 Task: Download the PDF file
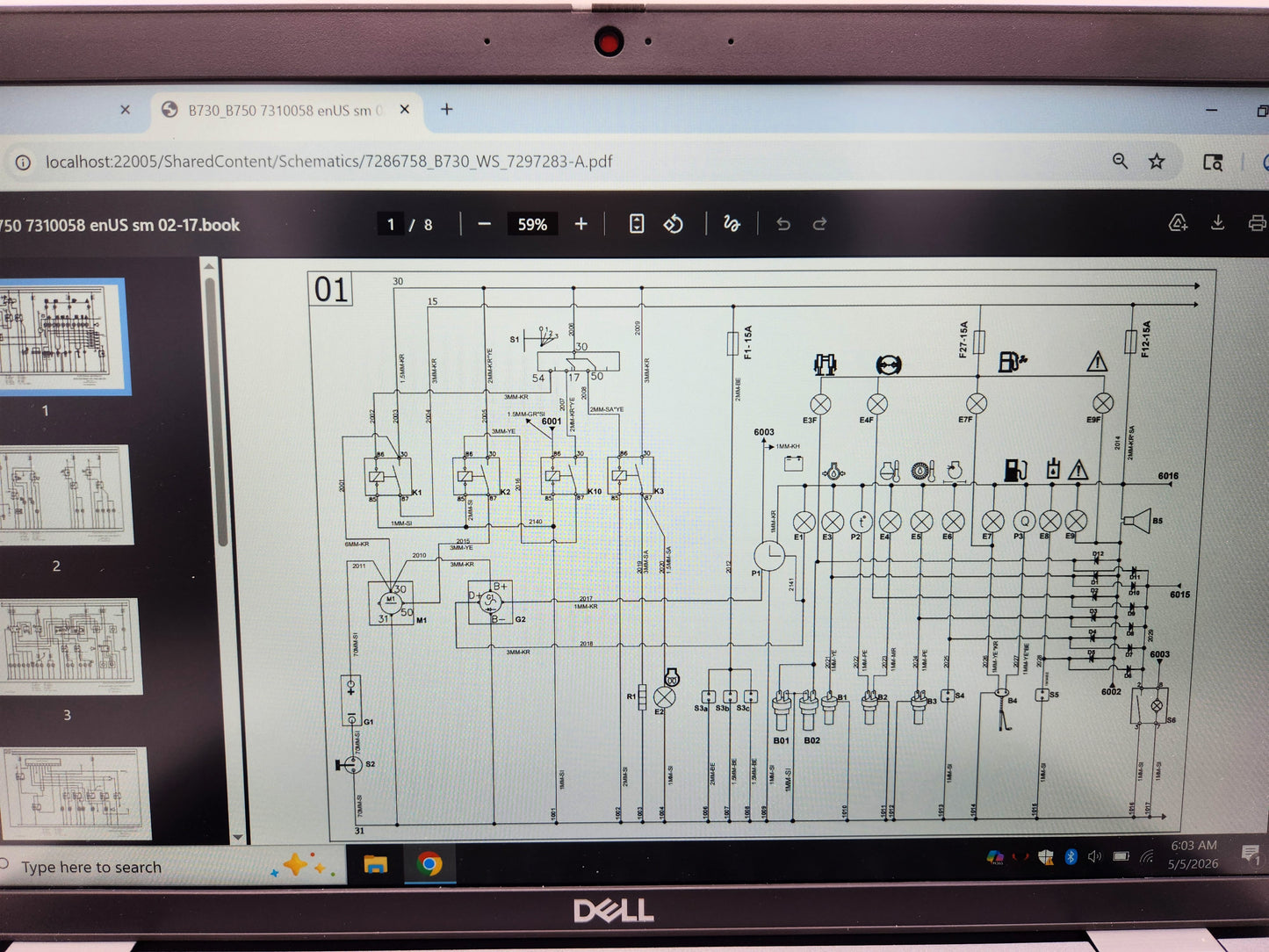(x=1217, y=223)
